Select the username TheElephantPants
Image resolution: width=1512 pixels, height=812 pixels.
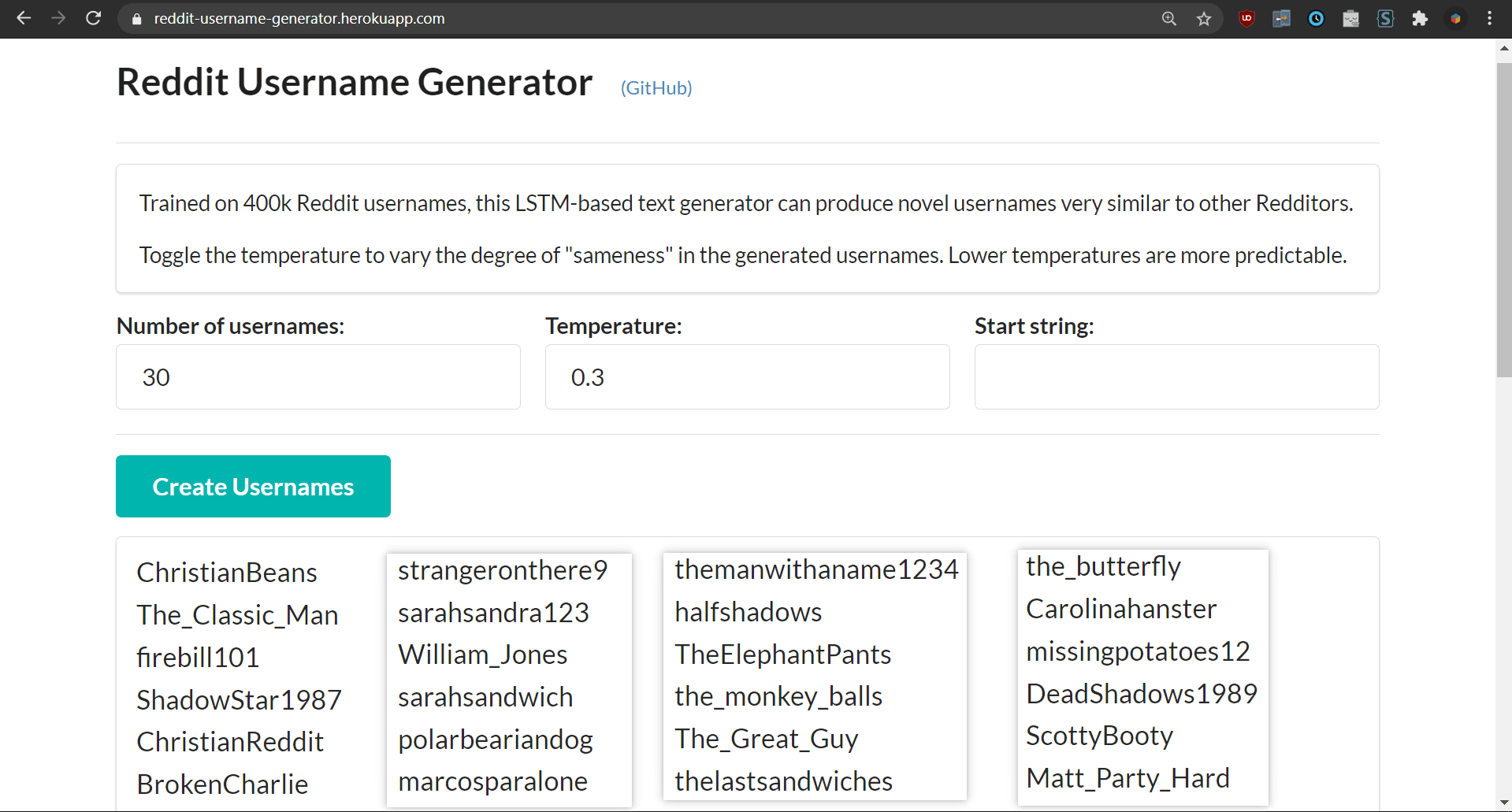click(782, 654)
